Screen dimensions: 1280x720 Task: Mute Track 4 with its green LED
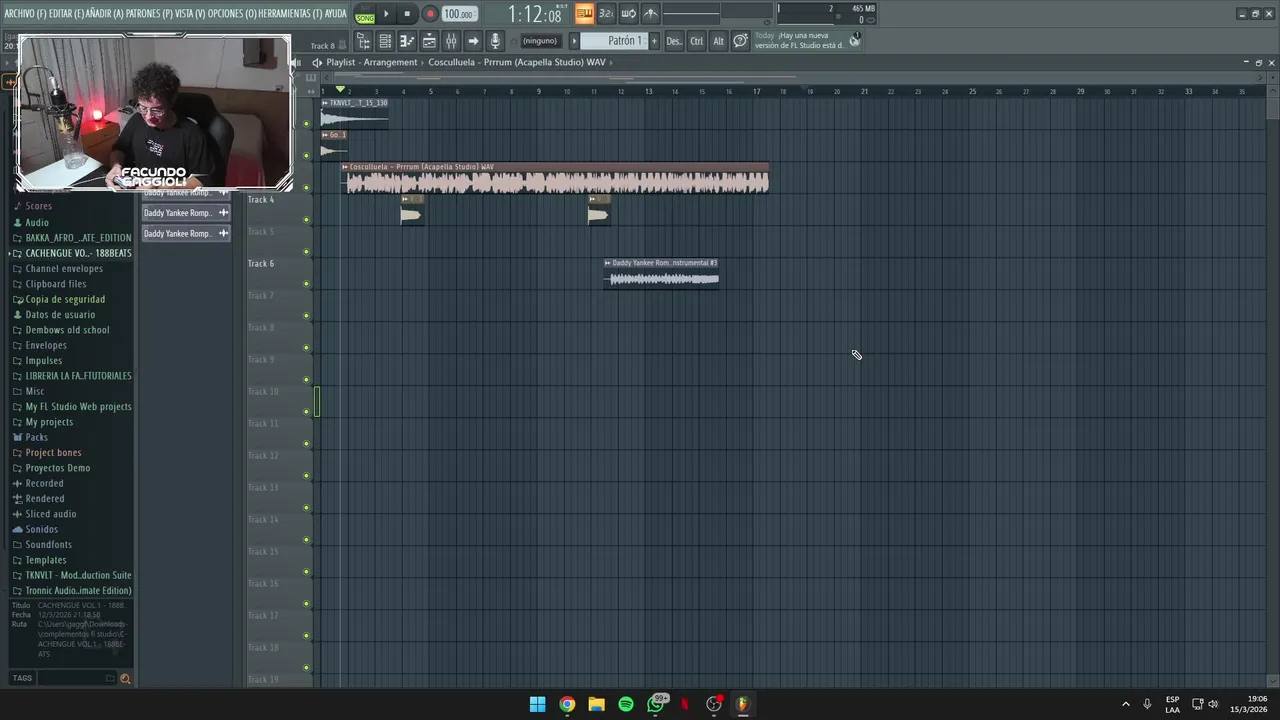pyautogui.click(x=306, y=220)
